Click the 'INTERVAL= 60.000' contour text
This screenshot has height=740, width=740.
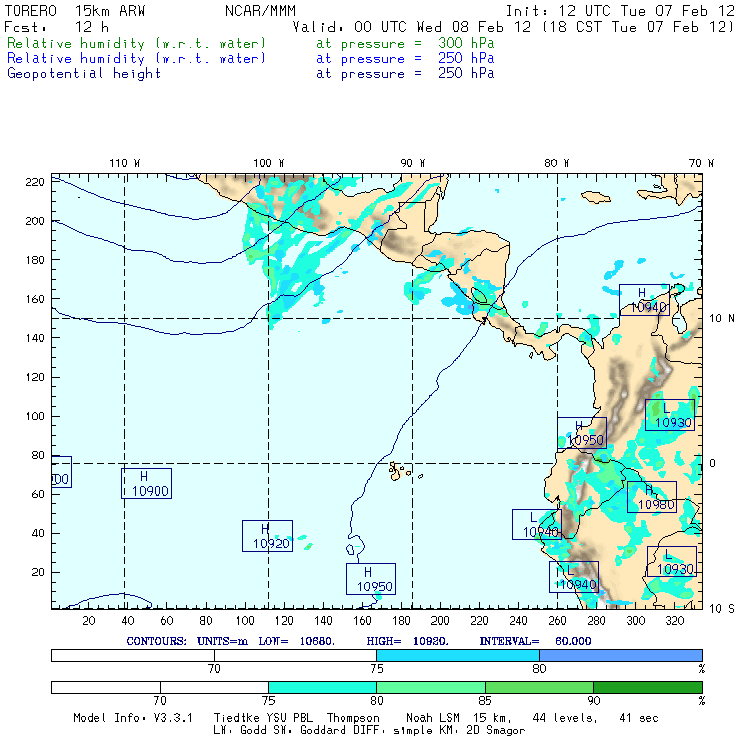coord(535,641)
